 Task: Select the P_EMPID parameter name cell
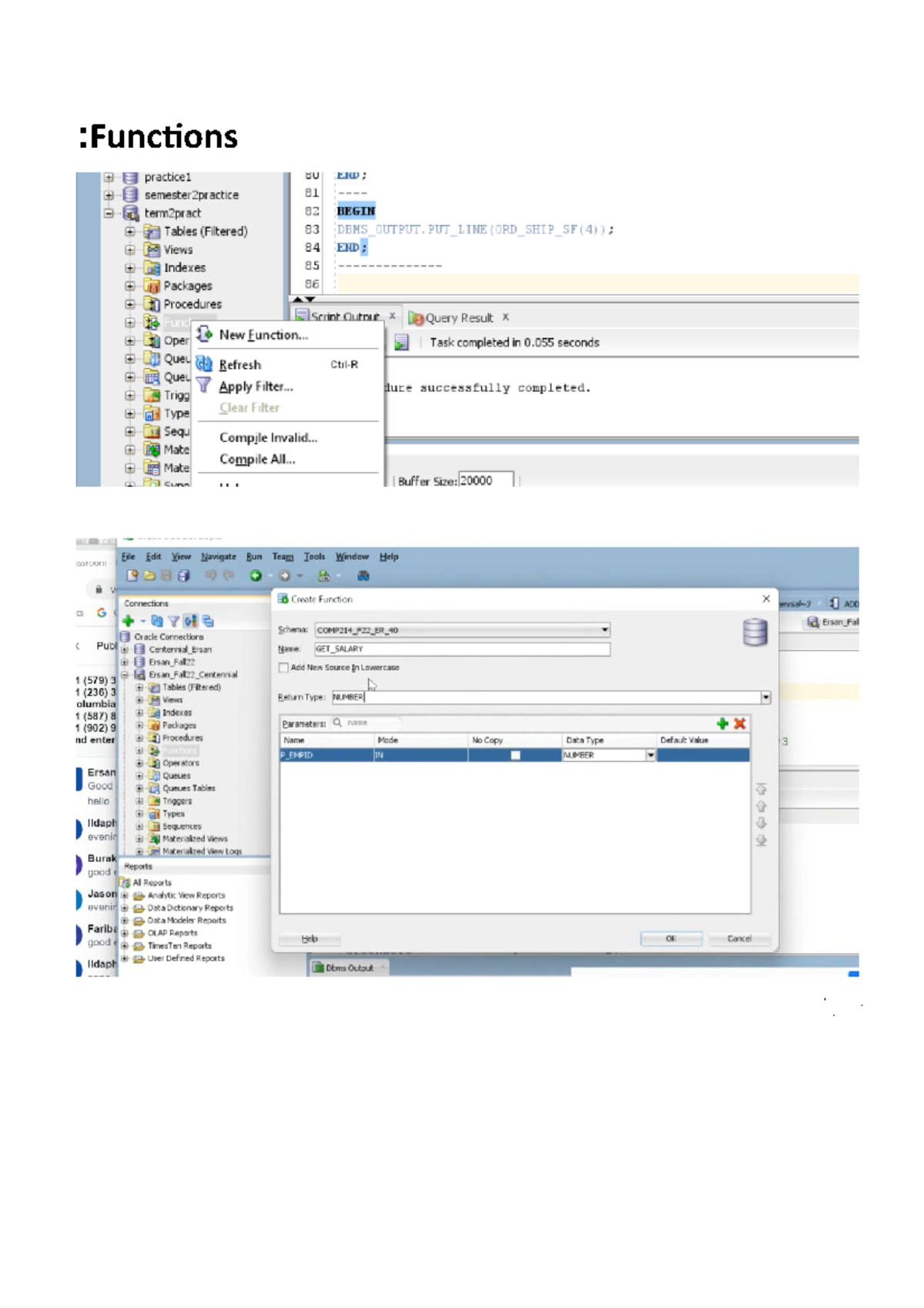pyautogui.click(x=326, y=756)
